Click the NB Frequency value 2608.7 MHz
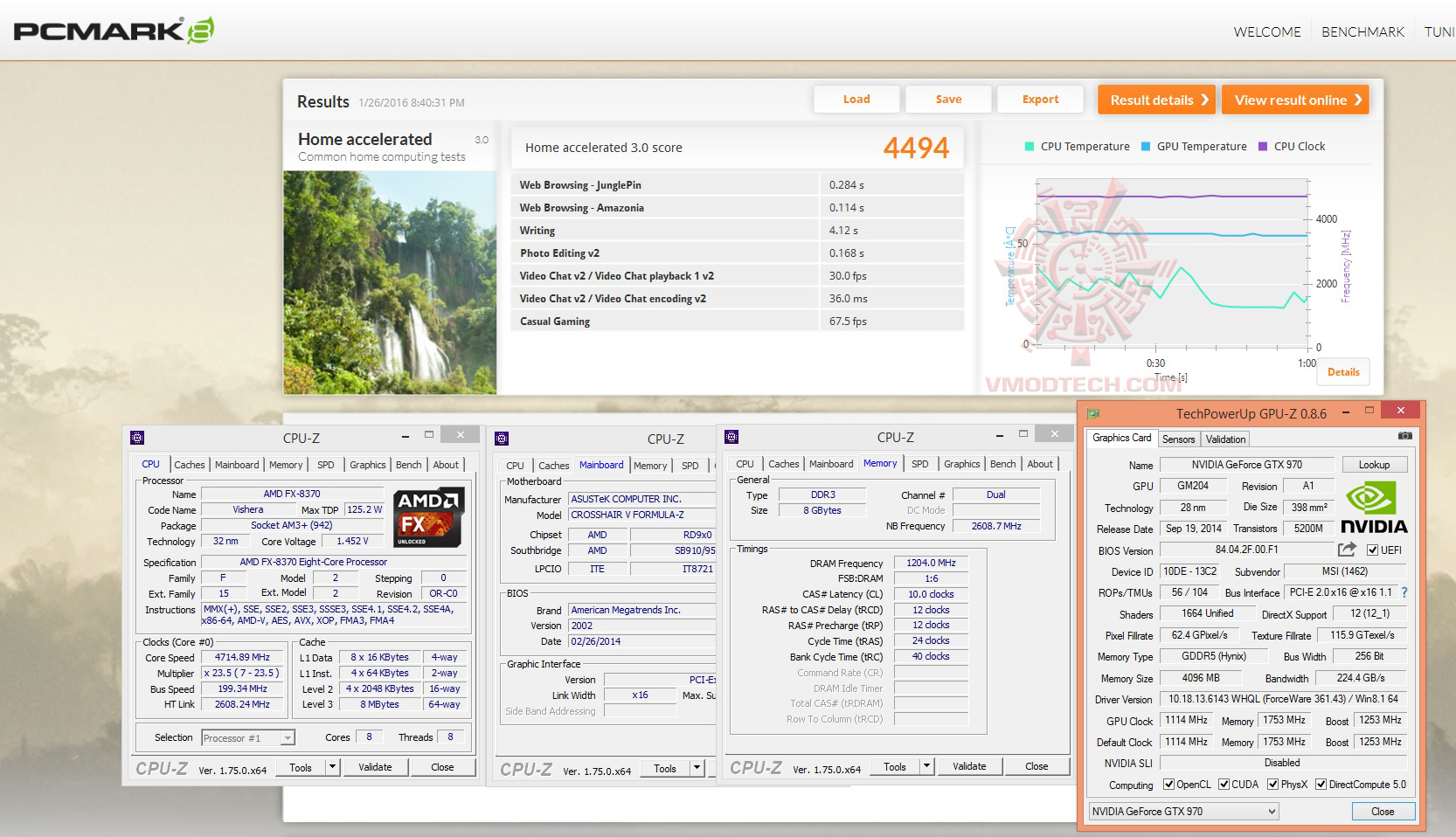The image size is (1456, 837). coord(996,526)
